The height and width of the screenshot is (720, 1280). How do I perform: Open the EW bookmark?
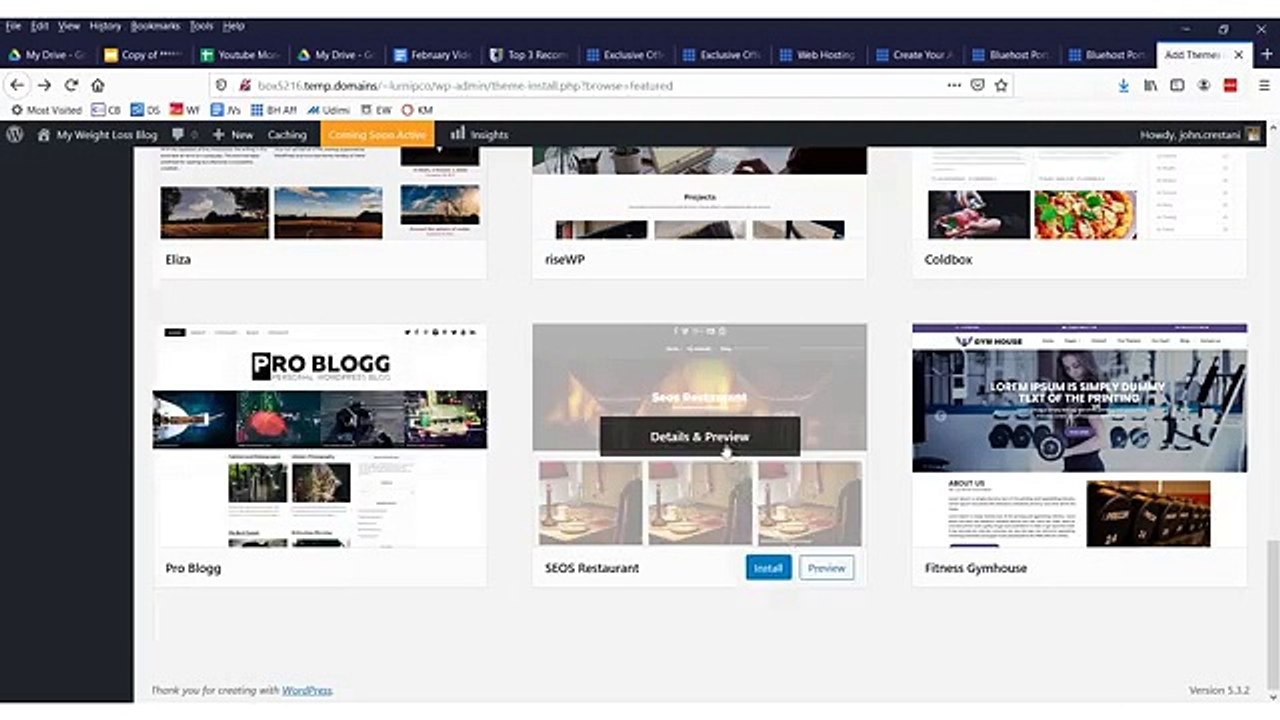click(x=377, y=110)
